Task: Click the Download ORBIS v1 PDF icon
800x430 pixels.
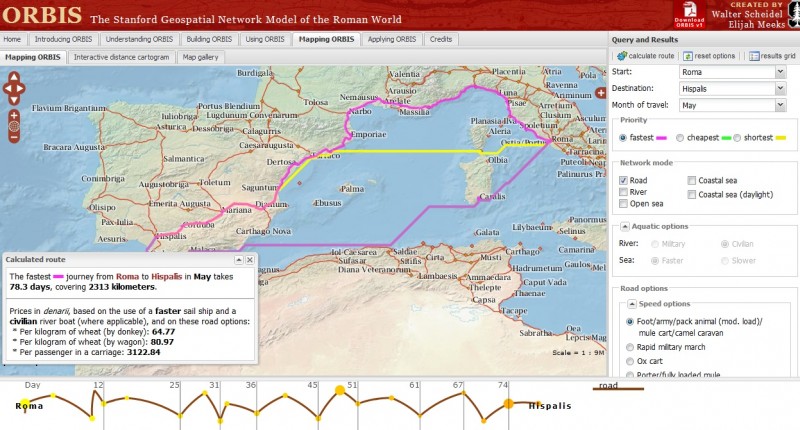Action: click(x=689, y=14)
